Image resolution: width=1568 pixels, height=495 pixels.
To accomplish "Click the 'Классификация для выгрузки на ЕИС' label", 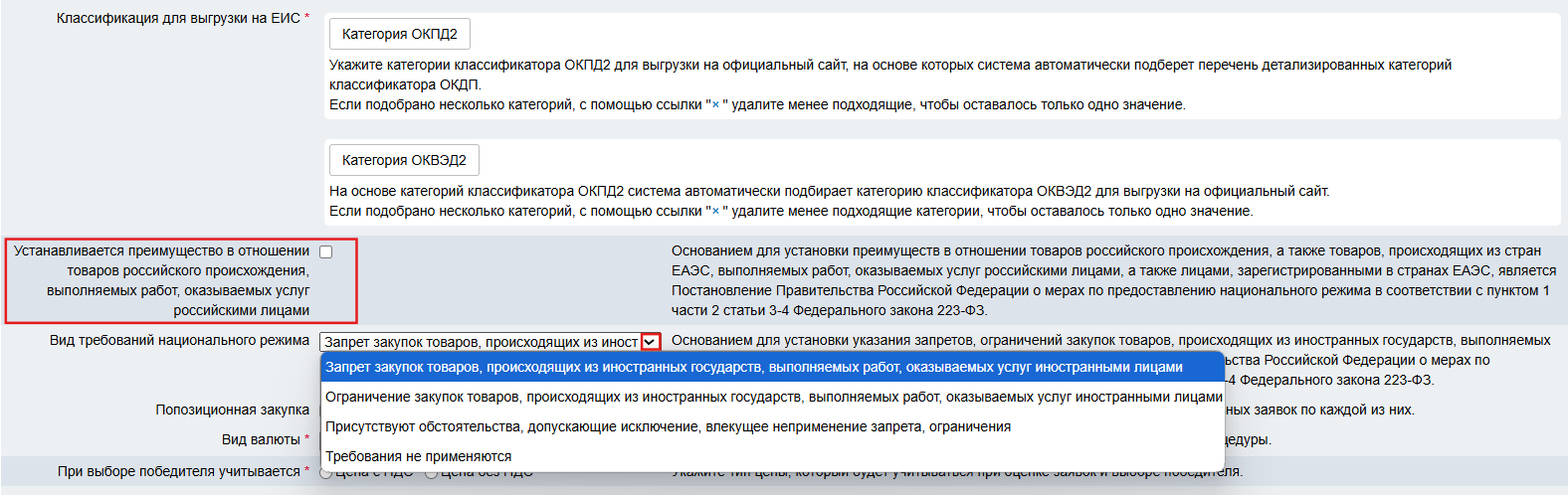I will pos(178,19).
